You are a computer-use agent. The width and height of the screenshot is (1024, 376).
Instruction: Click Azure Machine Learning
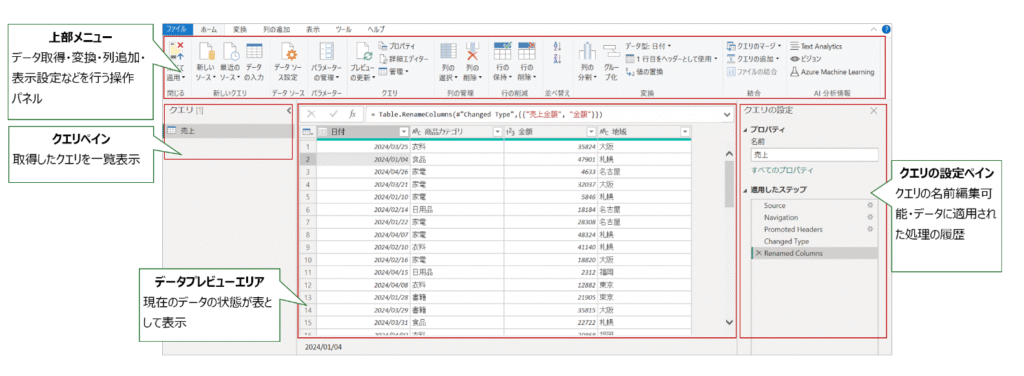coord(832,72)
